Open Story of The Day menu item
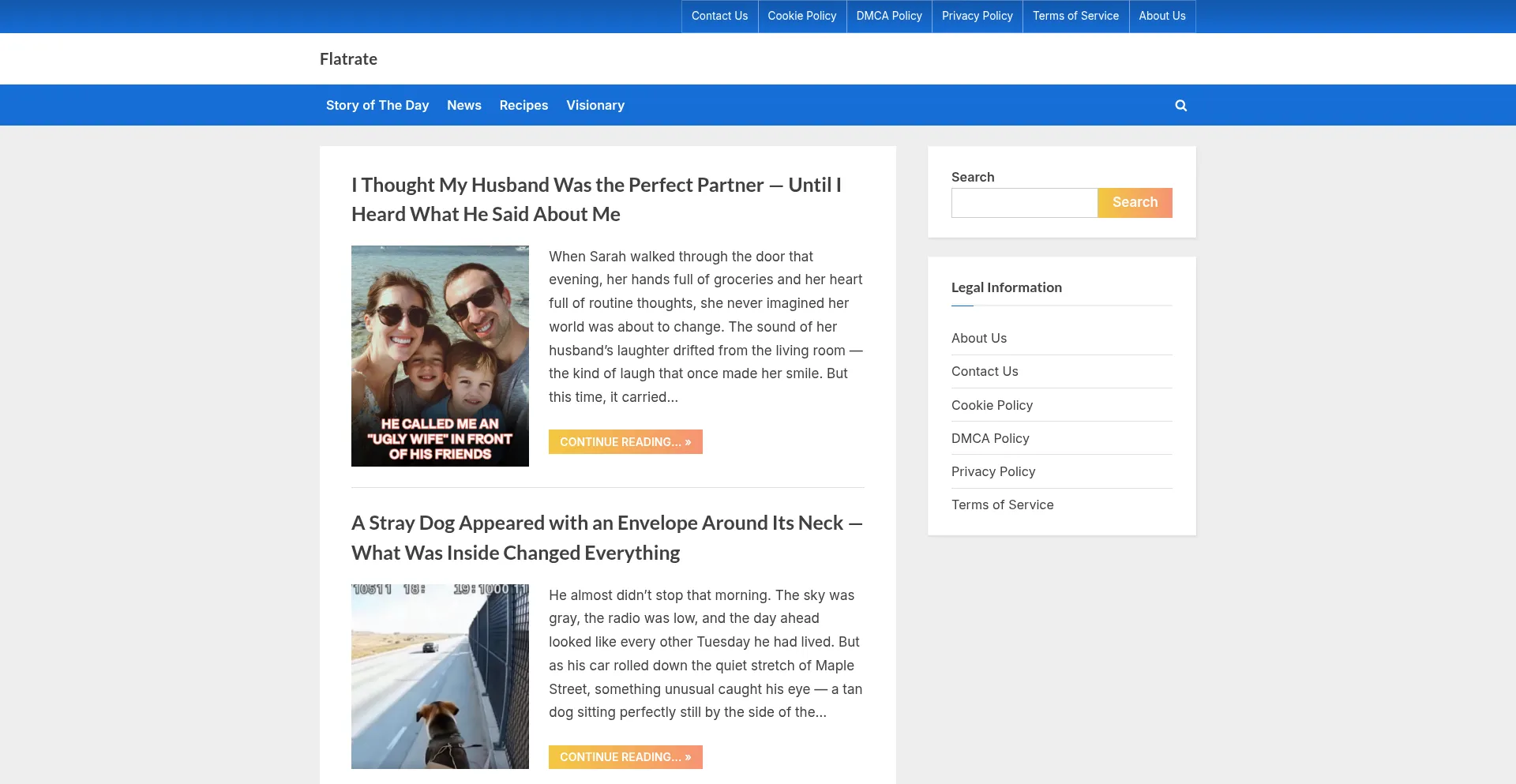Screen dimensions: 1516x784 click(x=377, y=105)
